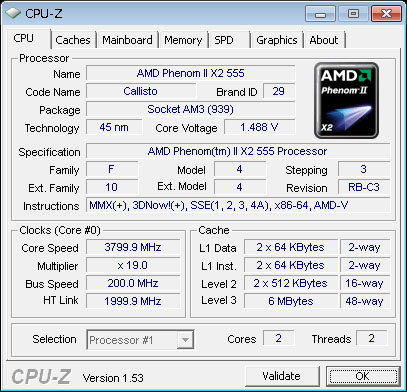Switch to the Graphics tab

tap(277, 40)
